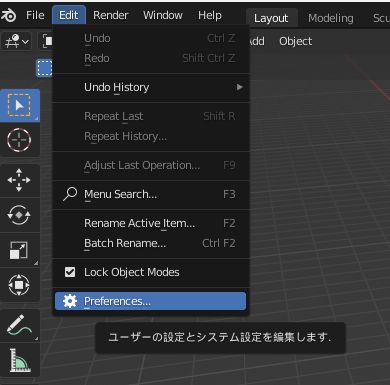Viewport: 390px width, 385px height.
Task: Choose Redo from Edit menu
Action: click(151, 58)
